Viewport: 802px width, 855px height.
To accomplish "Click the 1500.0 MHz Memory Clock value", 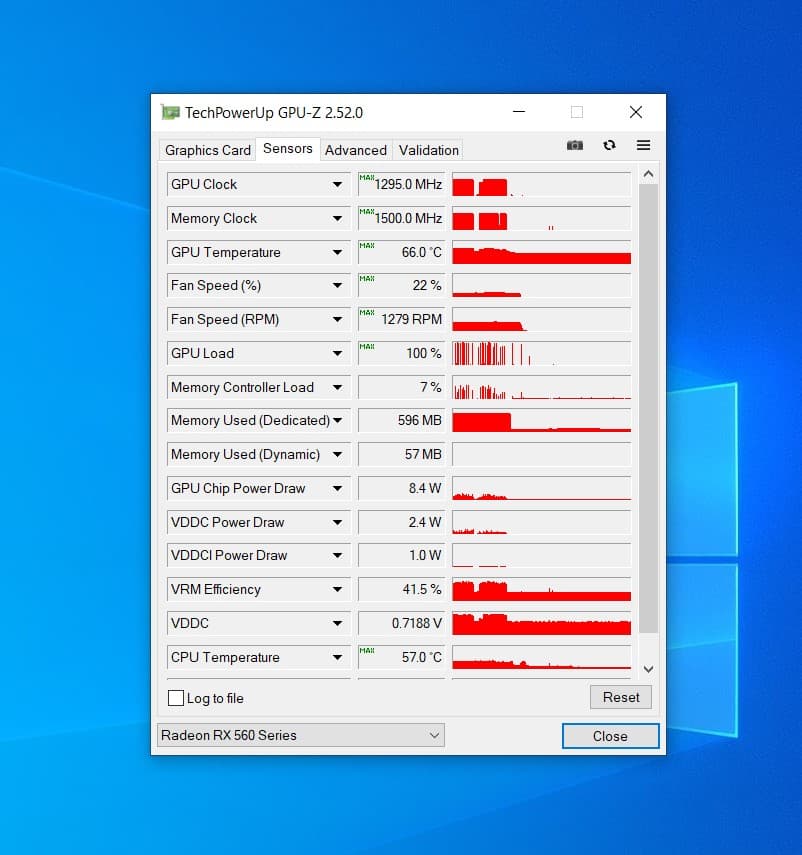I will click(x=402, y=218).
